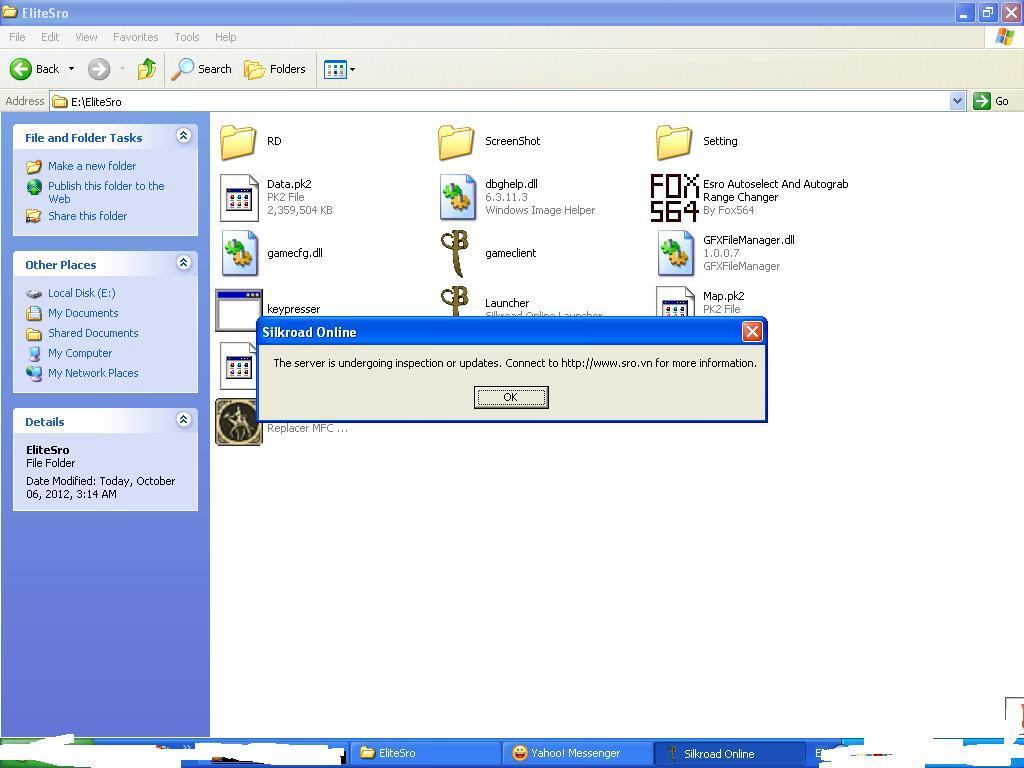Open the Help menu

pos(225,37)
